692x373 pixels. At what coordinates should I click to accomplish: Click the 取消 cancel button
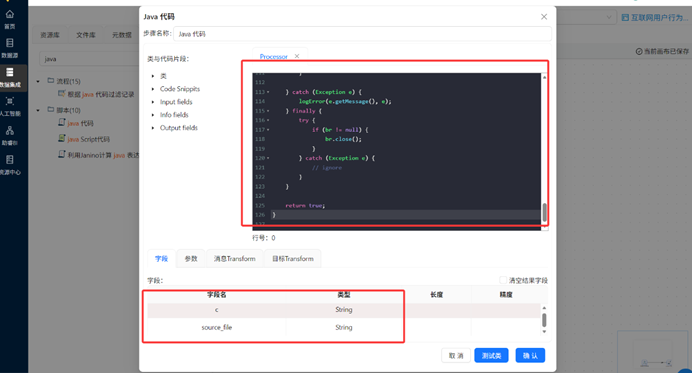456,355
